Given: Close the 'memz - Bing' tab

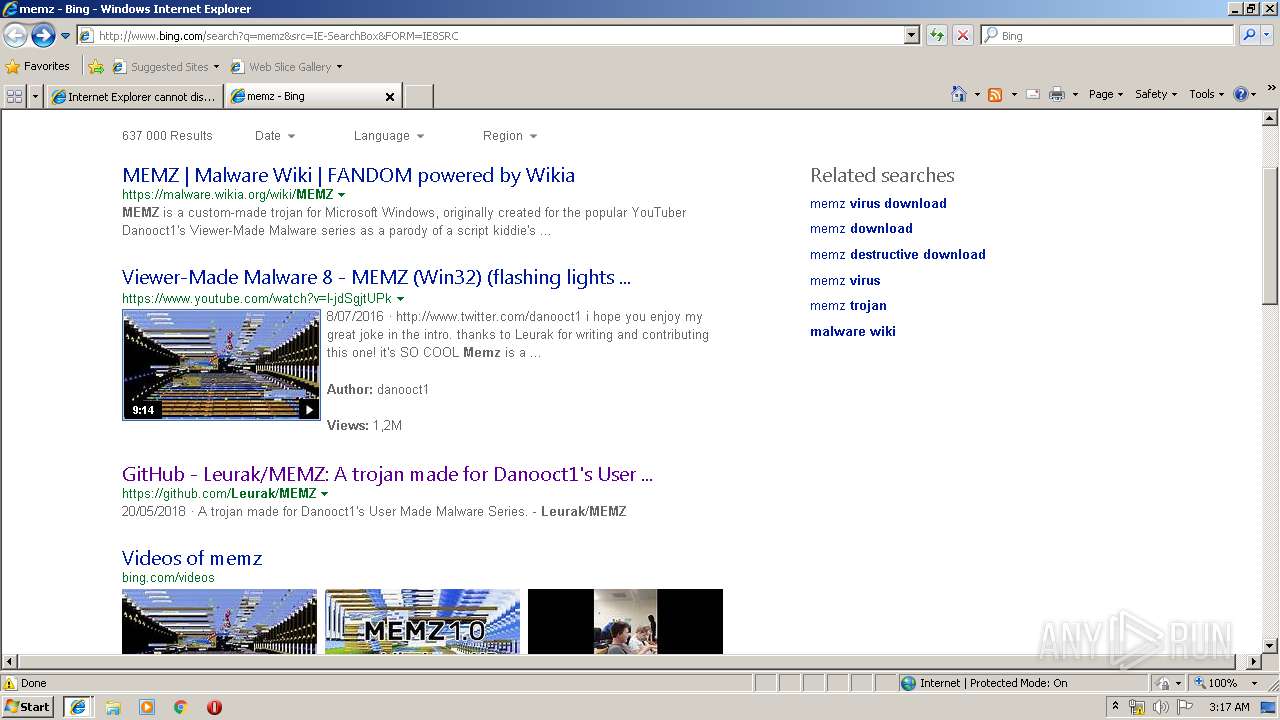Looking at the screenshot, I should 390,97.
